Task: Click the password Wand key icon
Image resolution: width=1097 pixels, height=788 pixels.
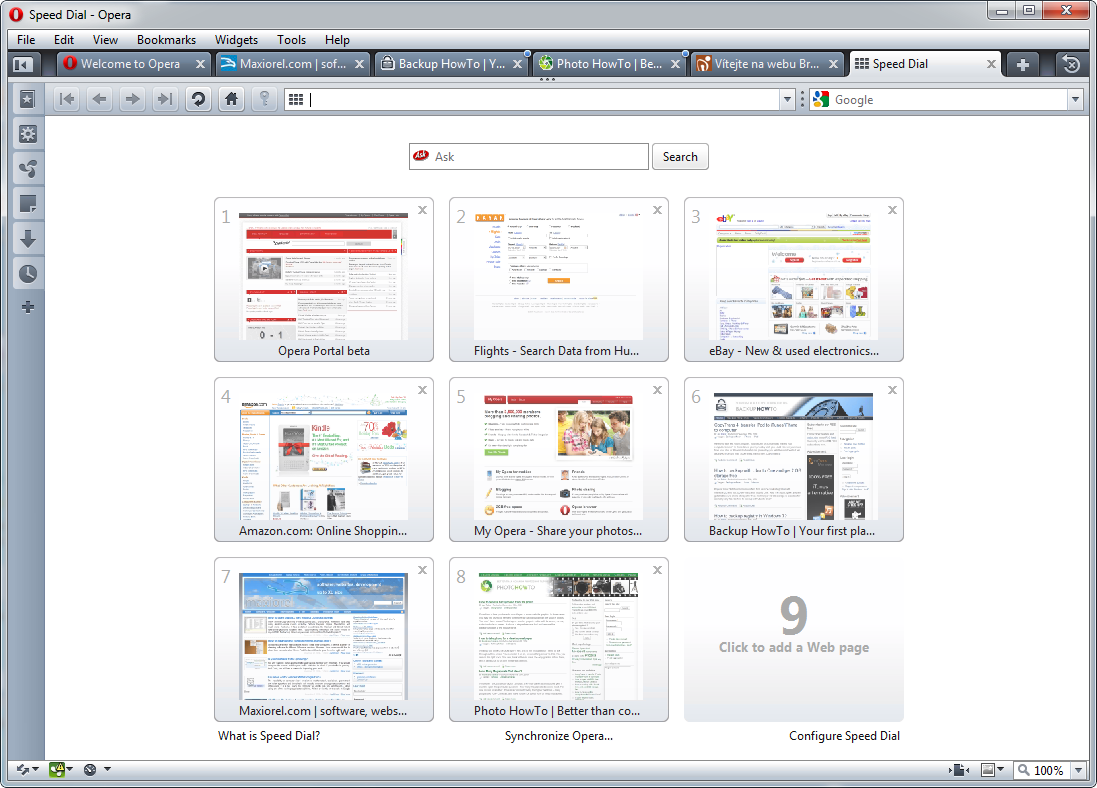Action: click(264, 99)
